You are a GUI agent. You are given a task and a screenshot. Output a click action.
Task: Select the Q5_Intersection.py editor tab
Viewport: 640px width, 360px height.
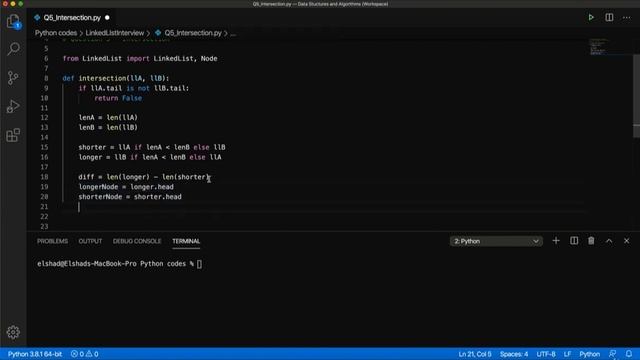pyautogui.click(x=72, y=18)
